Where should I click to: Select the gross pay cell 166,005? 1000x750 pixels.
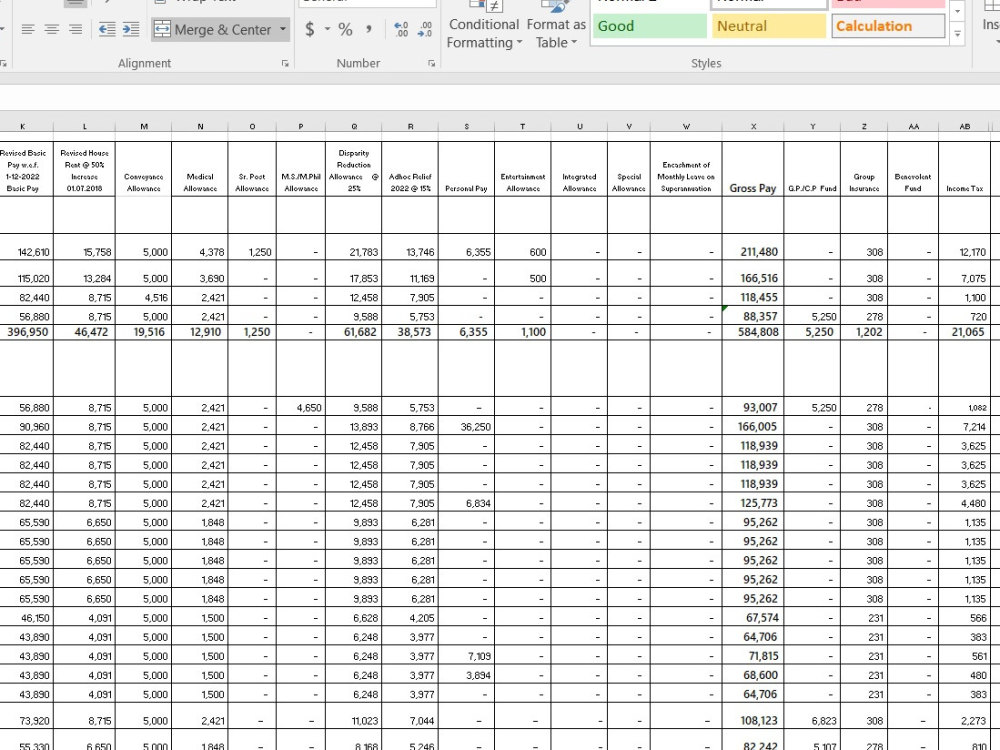[753, 427]
